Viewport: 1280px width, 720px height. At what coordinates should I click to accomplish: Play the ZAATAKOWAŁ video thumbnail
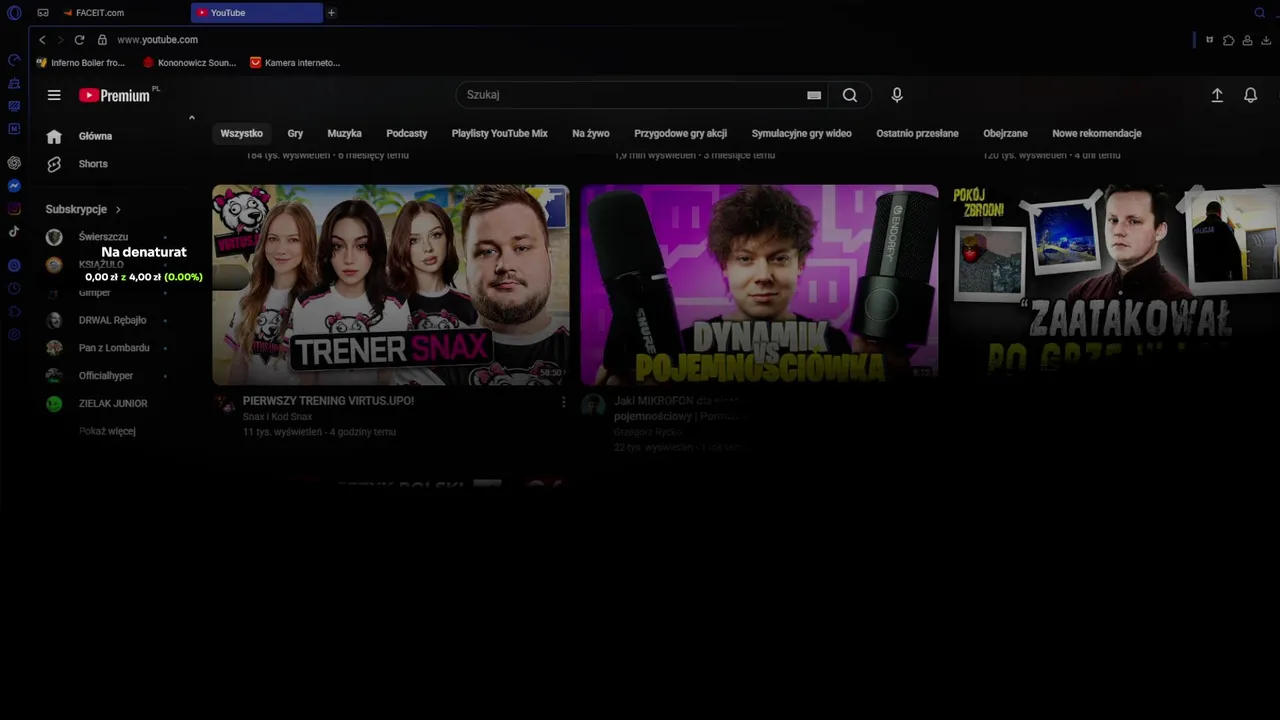pyautogui.click(x=1115, y=284)
